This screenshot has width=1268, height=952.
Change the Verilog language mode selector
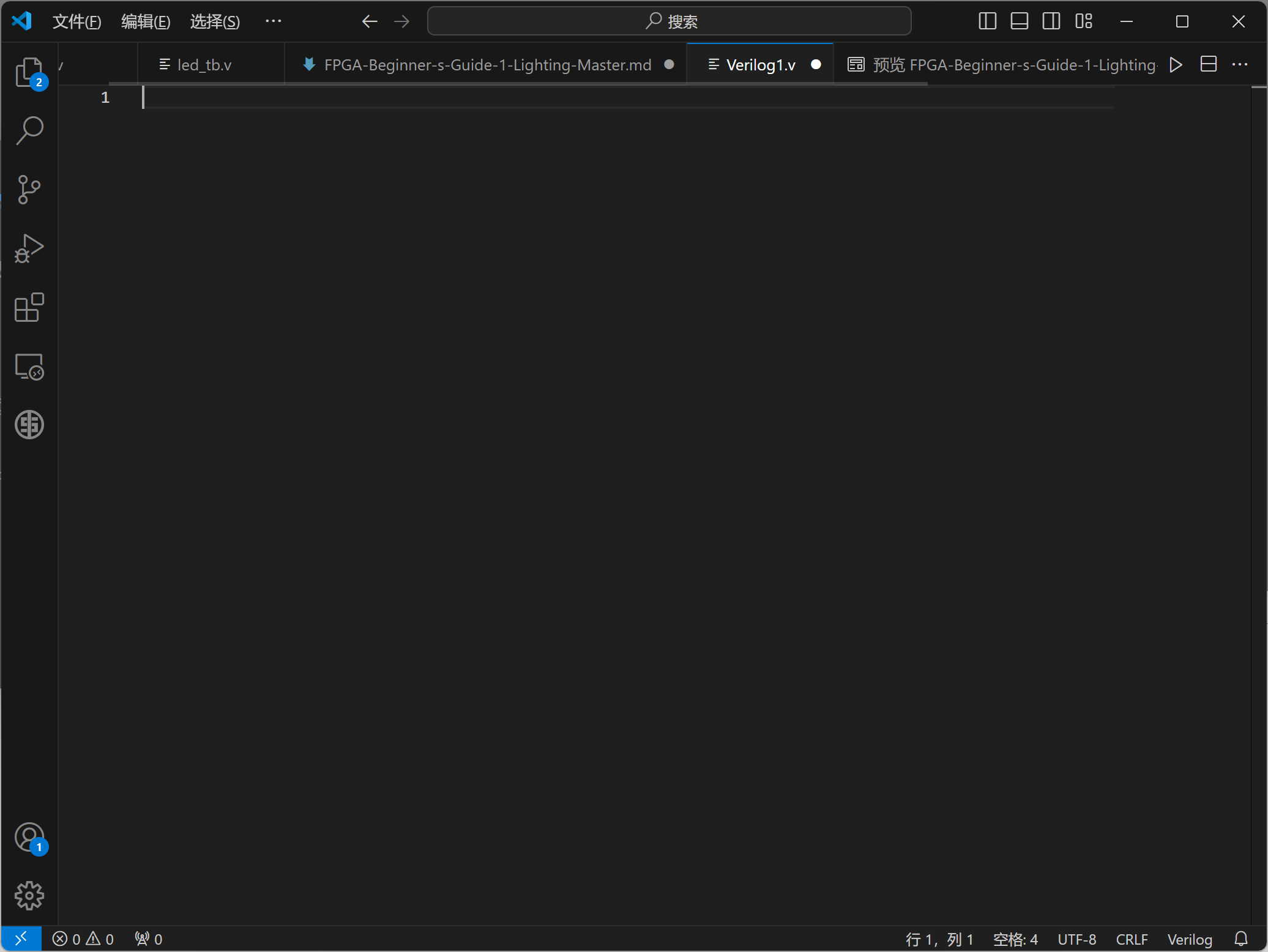[x=1189, y=939]
